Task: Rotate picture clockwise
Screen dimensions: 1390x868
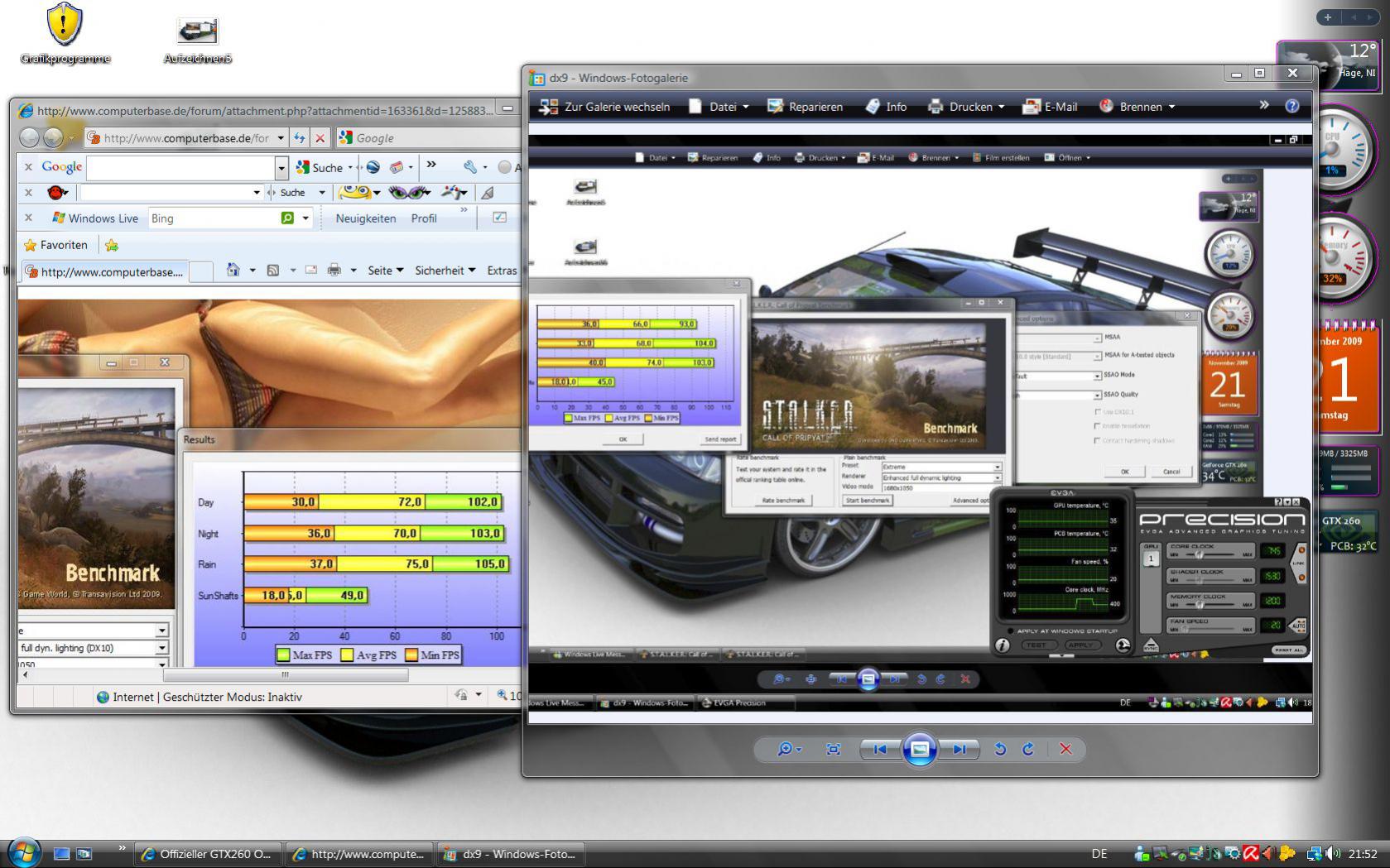Action: (1028, 749)
